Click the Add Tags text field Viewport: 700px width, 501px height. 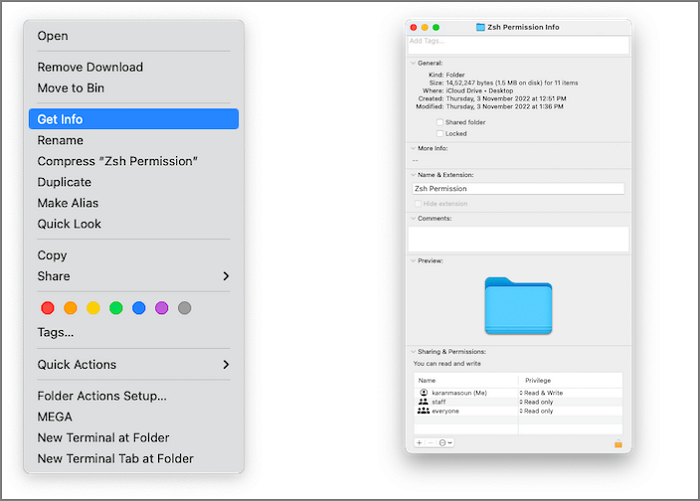pos(517,43)
